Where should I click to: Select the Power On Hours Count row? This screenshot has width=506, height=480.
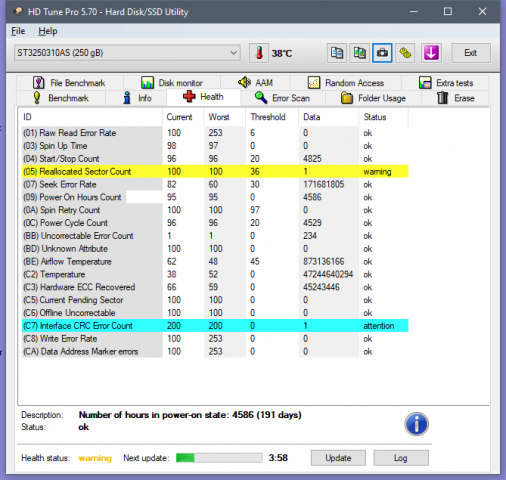pos(215,197)
